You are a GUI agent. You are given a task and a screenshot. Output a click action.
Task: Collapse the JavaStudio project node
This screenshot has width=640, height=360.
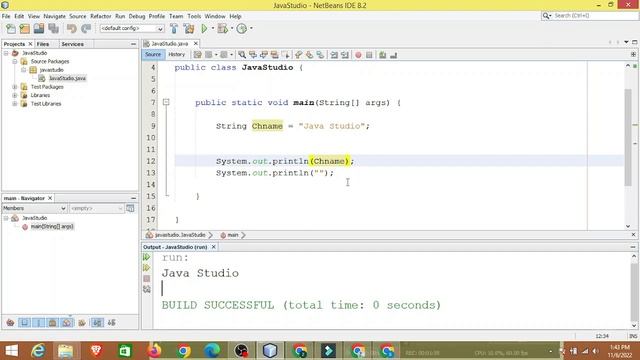pyautogui.click(x=6, y=53)
